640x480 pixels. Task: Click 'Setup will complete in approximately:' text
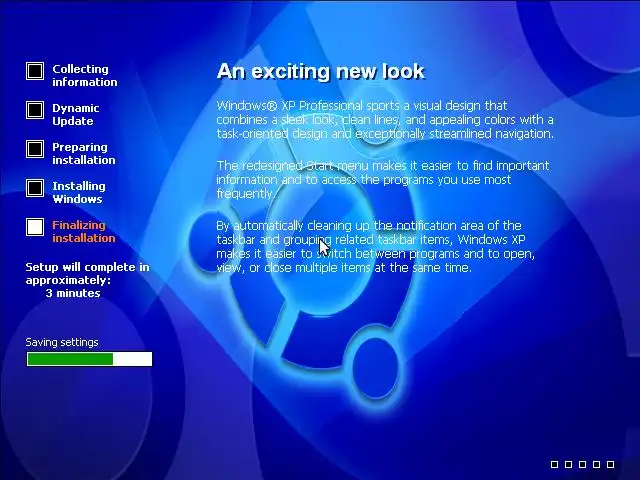pyautogui.click(x=87, y=273)
